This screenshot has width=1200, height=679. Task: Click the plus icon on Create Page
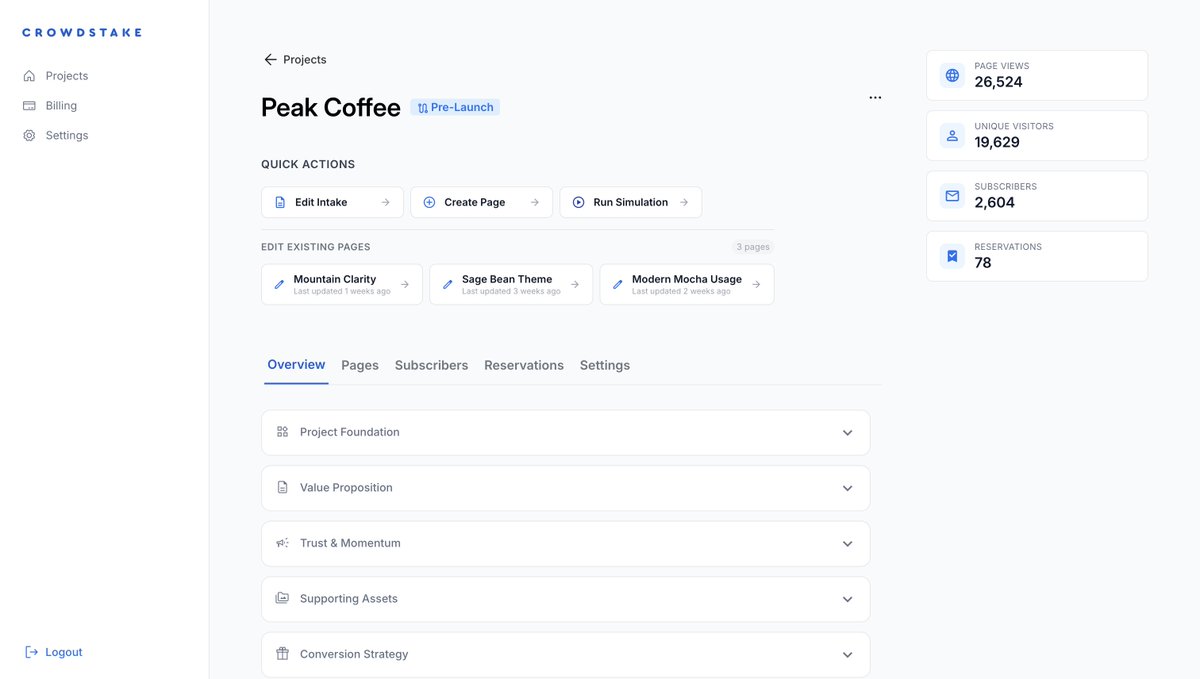429,202
